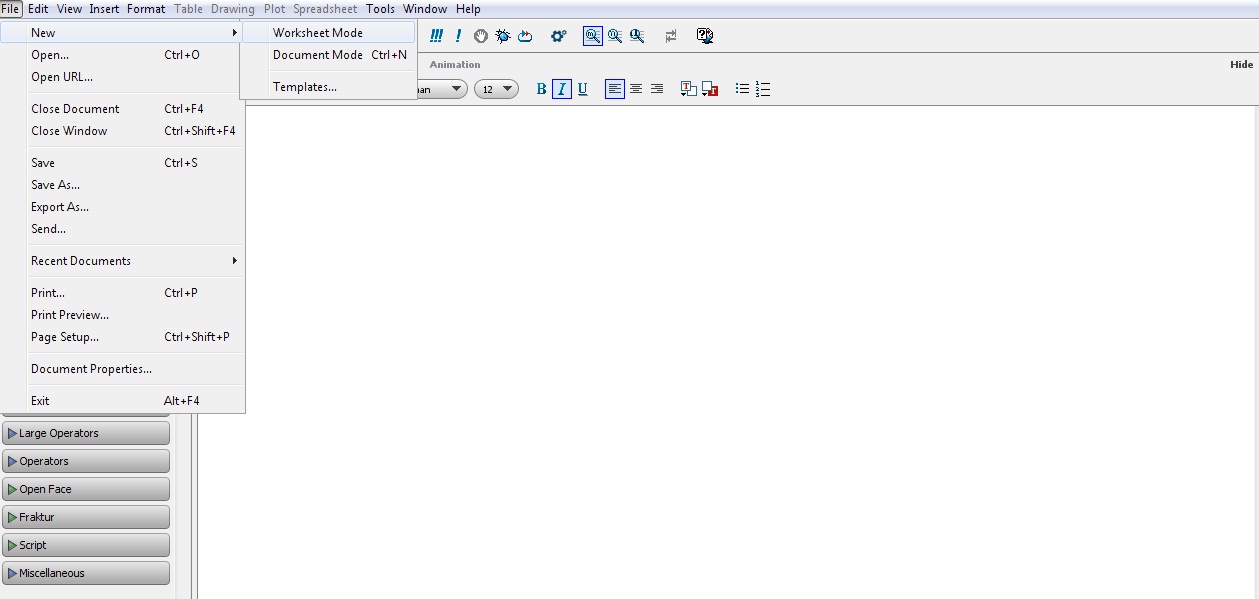
Task: Toggle bold text formatting
Action: pos(540,88)
